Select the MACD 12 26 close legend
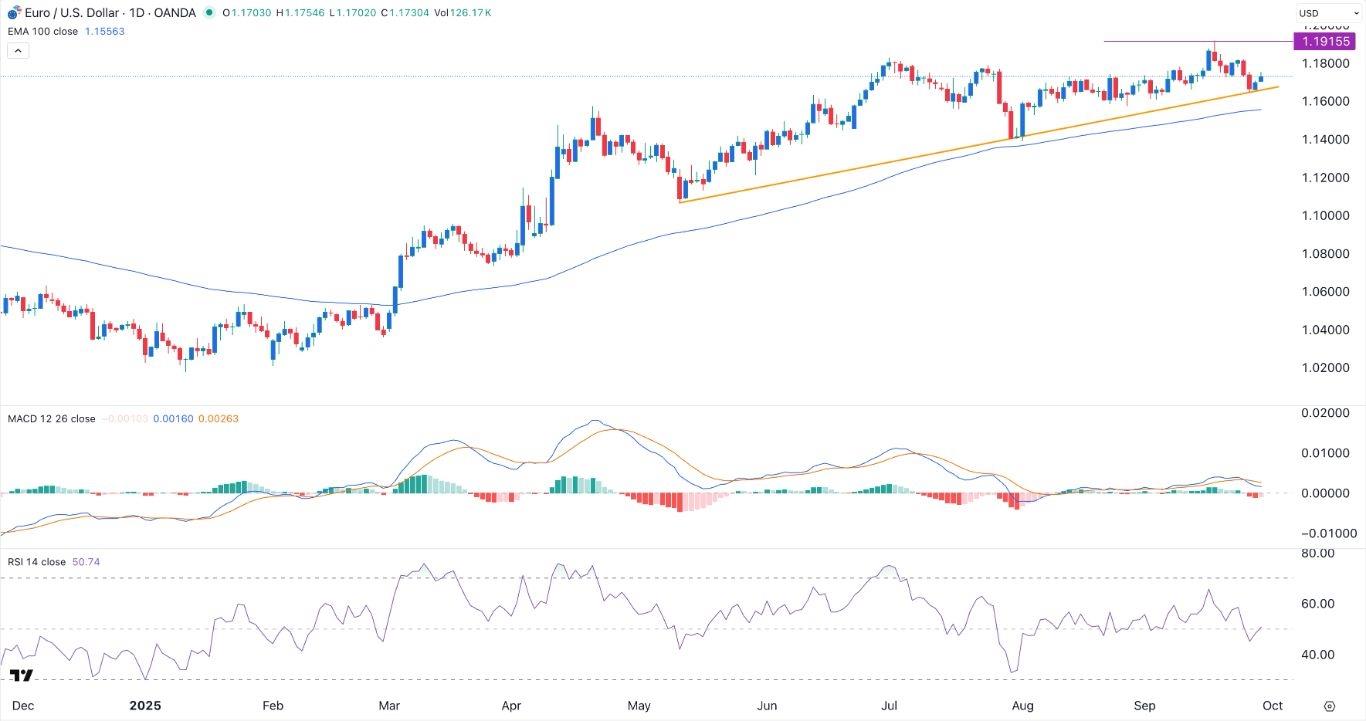Image resolution: width=1366 pixels, height=721 pixels. (51, 419)
